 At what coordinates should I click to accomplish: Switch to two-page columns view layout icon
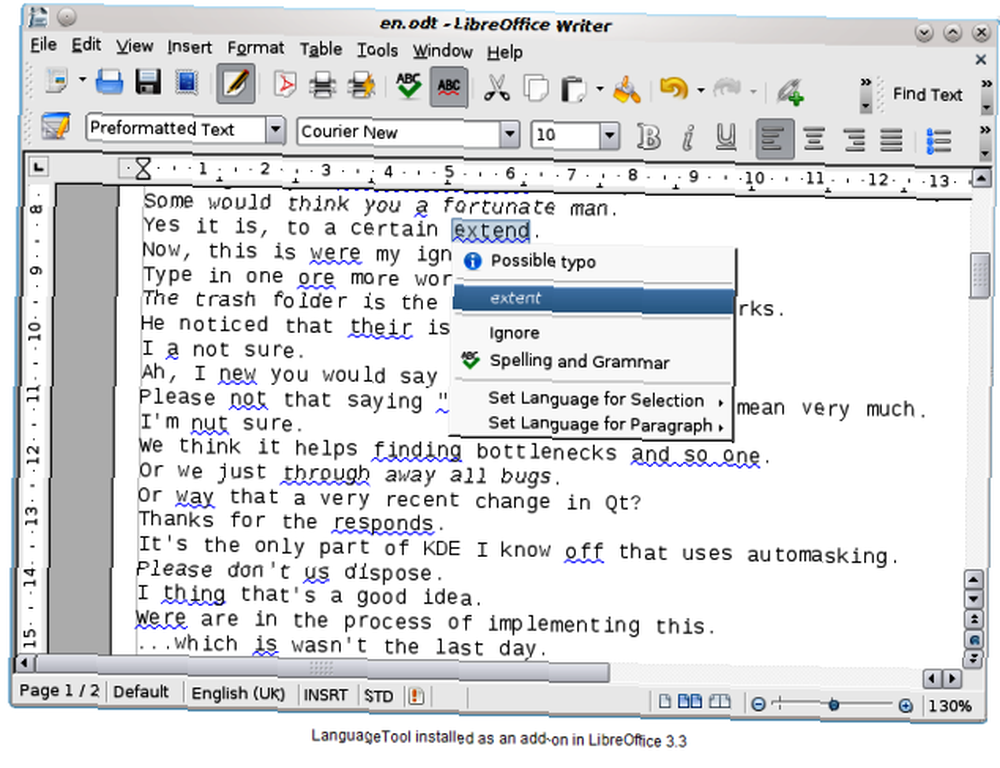[x=690, y=702]
